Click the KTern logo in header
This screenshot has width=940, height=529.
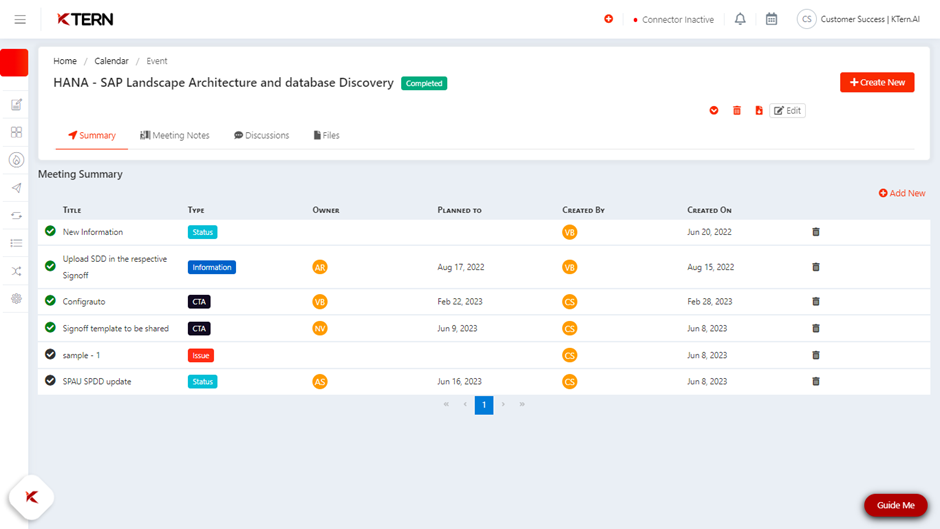85,19
